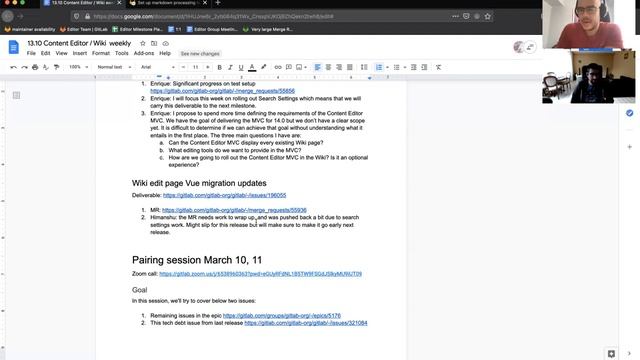Open the merge_requests/55936 link
Image resolution: width=640 pixels, height=360 pixels.
tap(234, 210)
